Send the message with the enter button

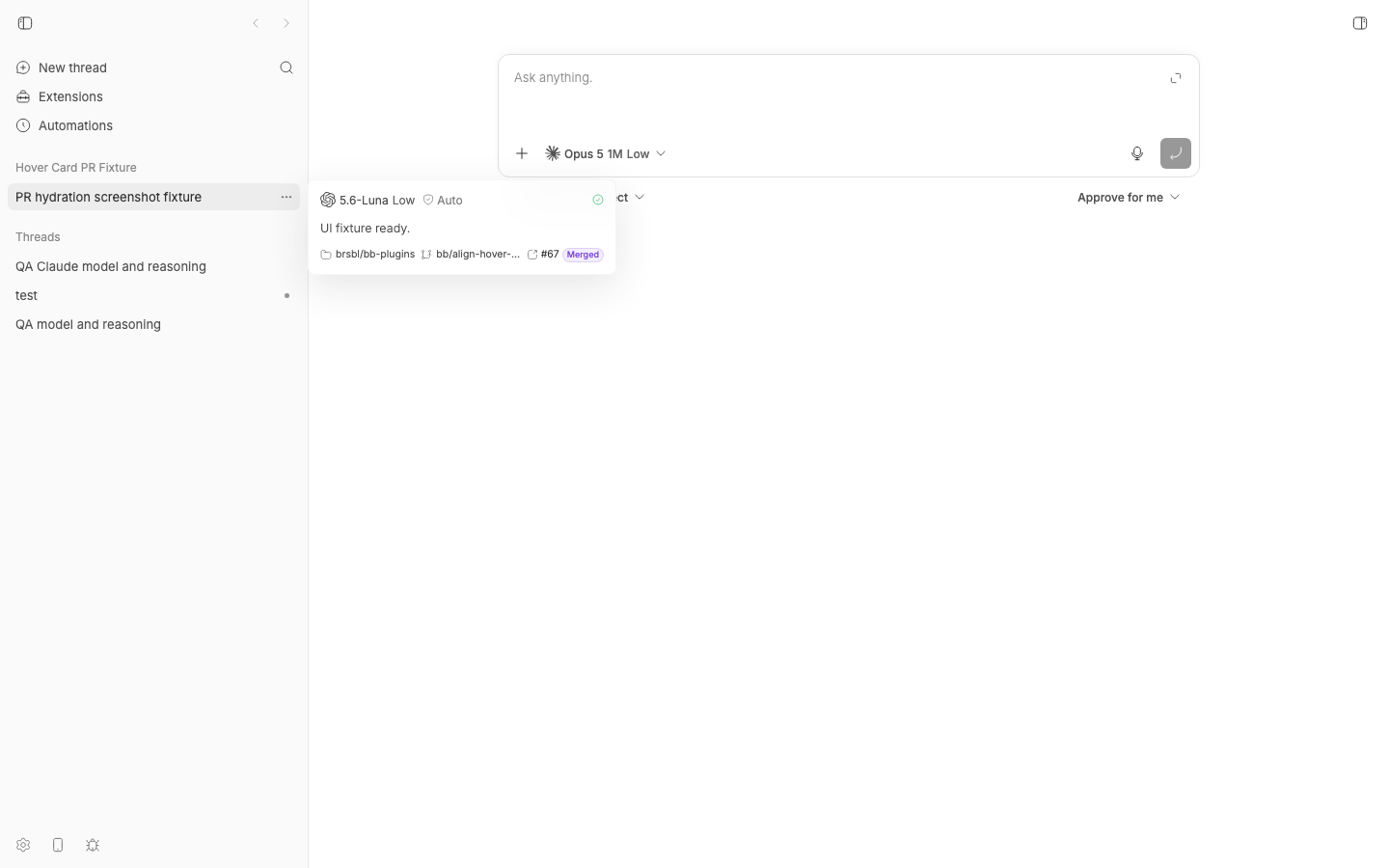[x=1176, y=153]
